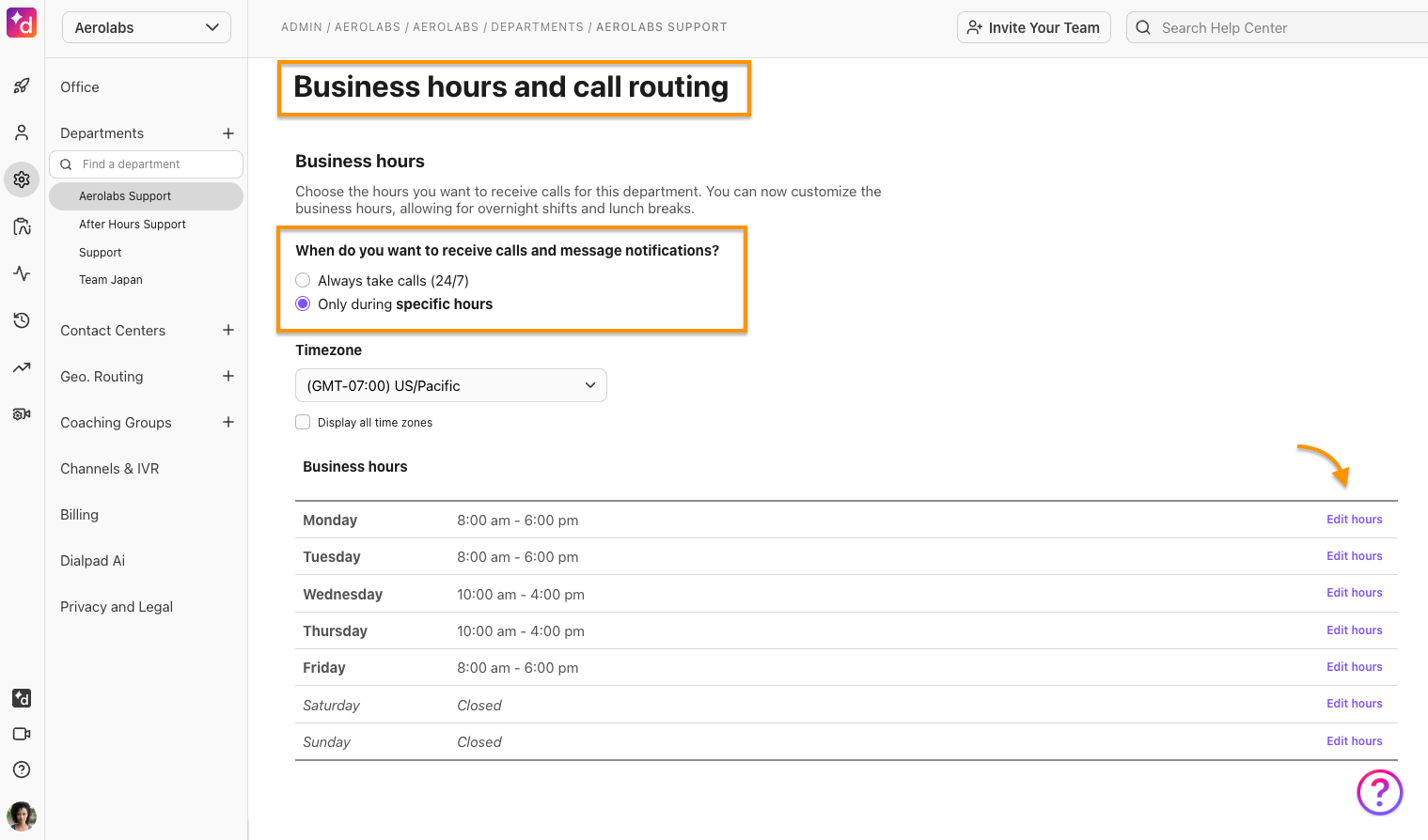
Task: Click the search icon in Help Center field
Action: click(x=1143, y=27)
